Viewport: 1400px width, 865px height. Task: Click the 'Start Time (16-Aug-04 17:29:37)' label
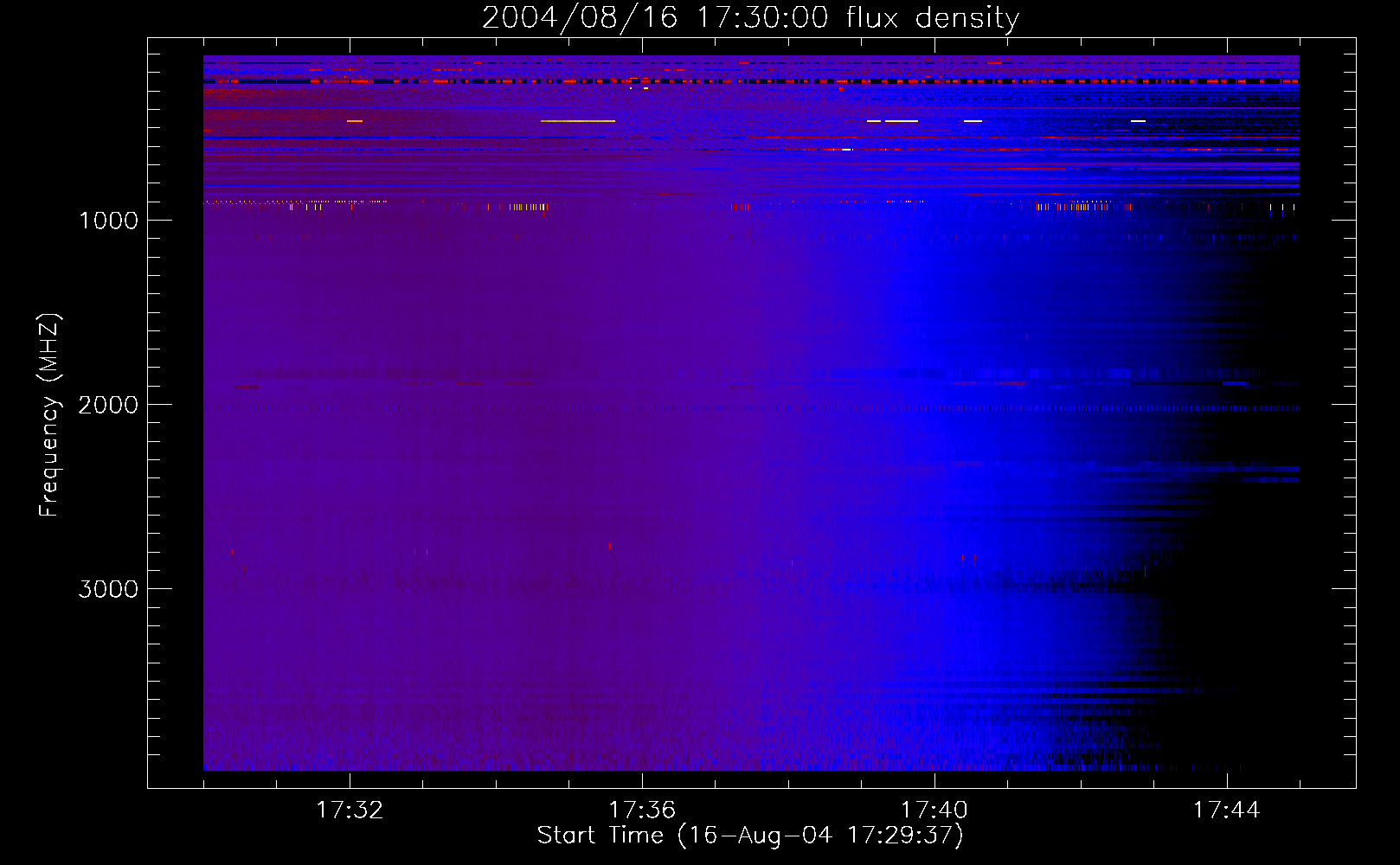pyautogui.click(x=750, y=836)
